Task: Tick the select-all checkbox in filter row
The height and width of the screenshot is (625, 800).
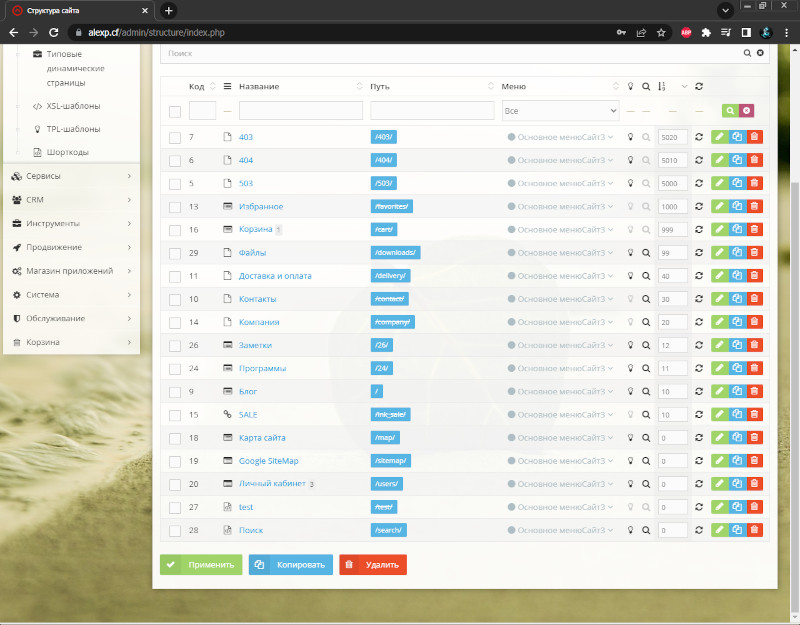Action: 175,112
